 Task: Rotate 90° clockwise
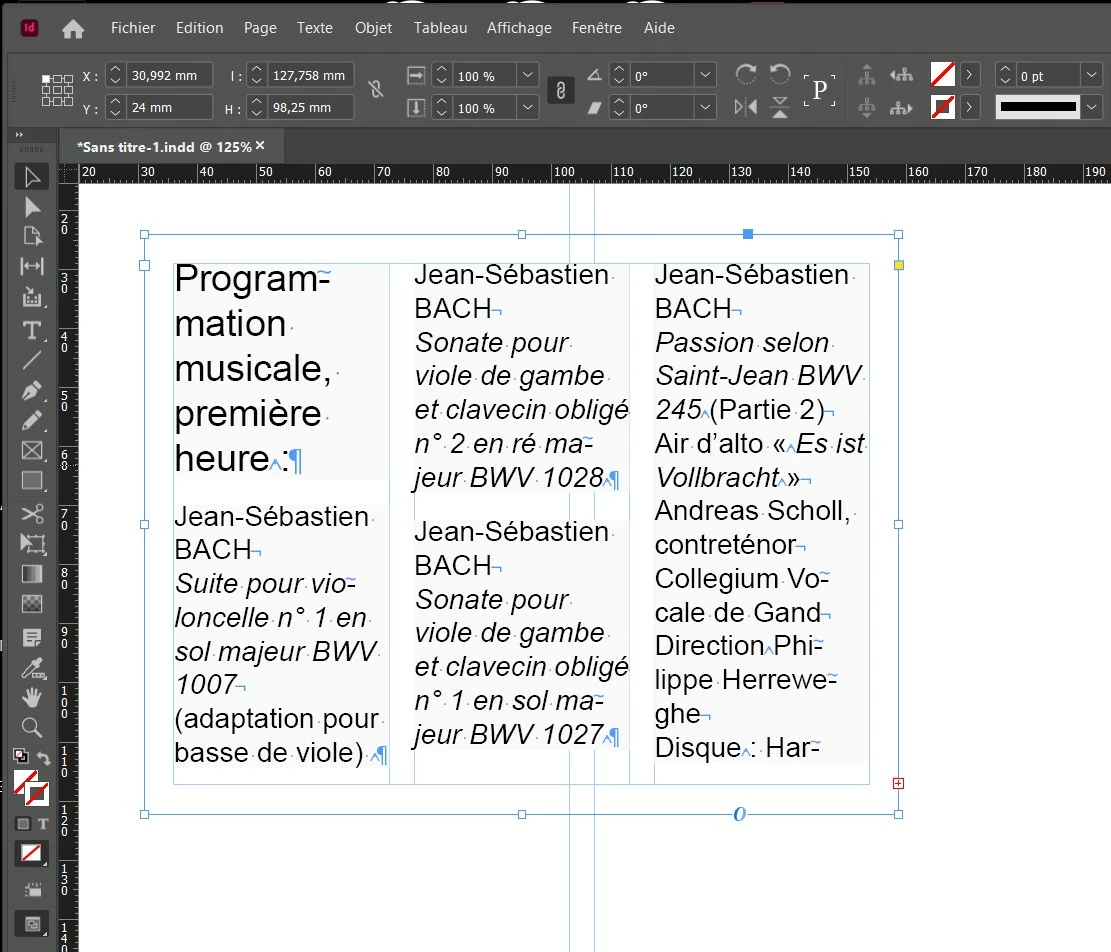click(745, 74)
